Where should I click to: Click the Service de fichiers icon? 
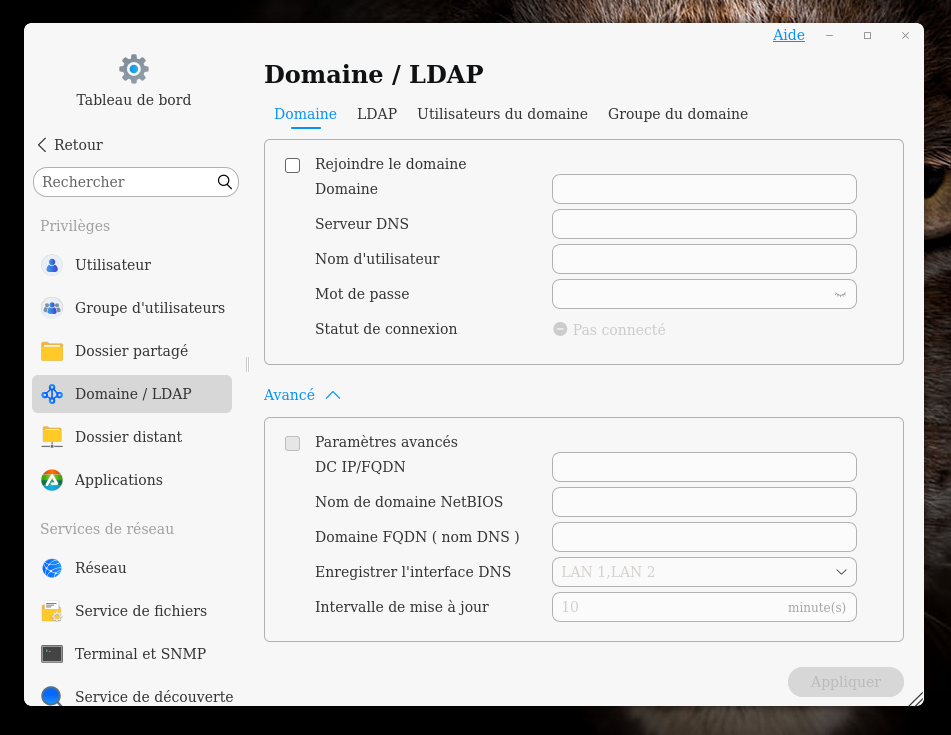(52, 611)
